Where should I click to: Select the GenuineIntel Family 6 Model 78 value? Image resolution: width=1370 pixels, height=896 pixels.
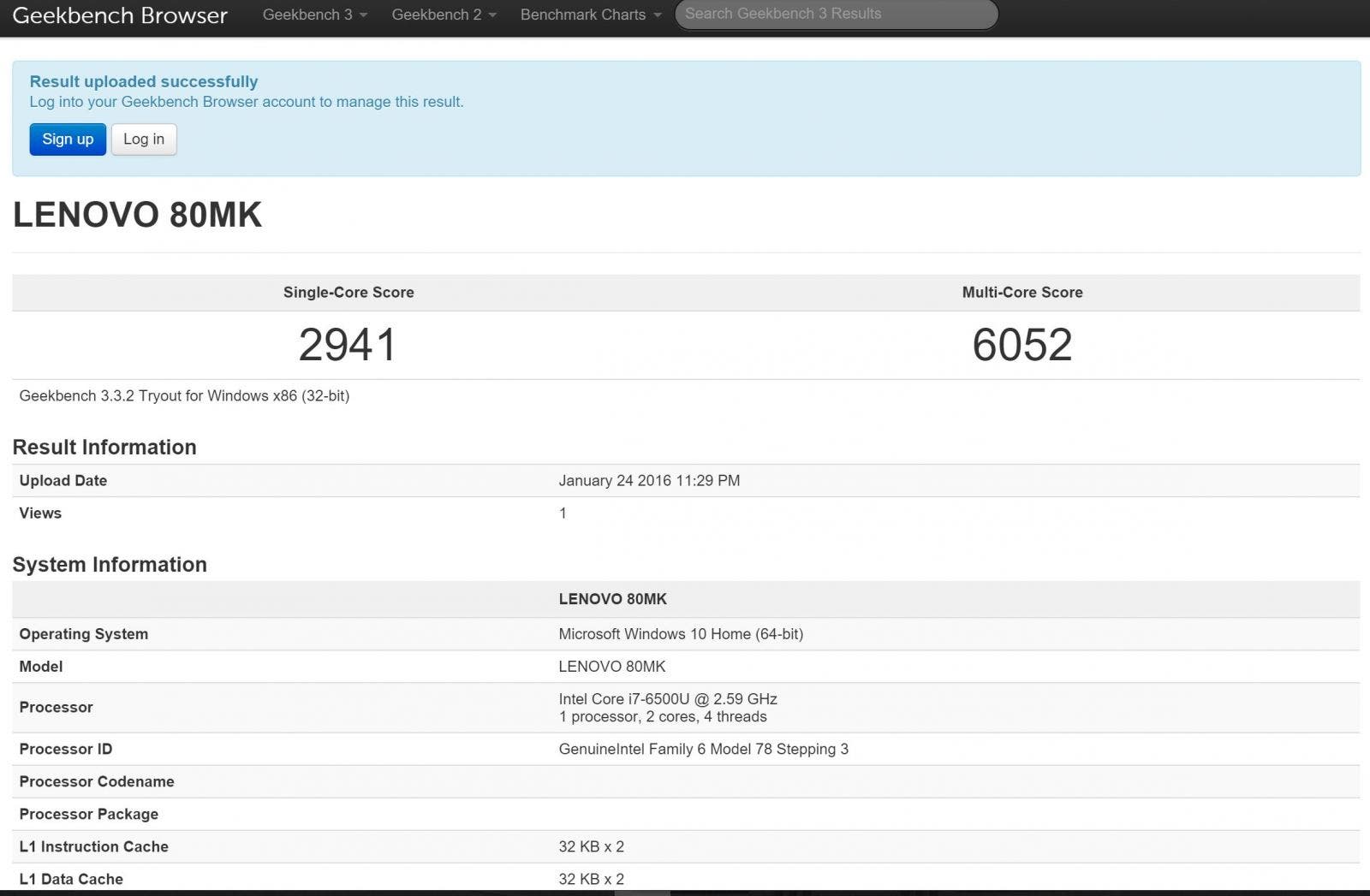703,749
